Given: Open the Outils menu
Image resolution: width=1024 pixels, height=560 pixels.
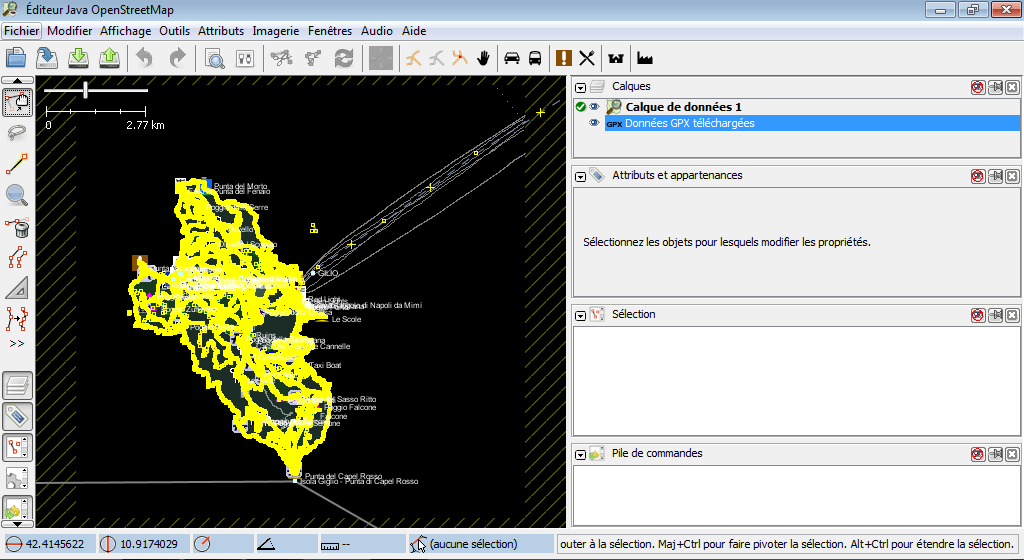Looking at the screenshot, I should [x=174, y=31].
